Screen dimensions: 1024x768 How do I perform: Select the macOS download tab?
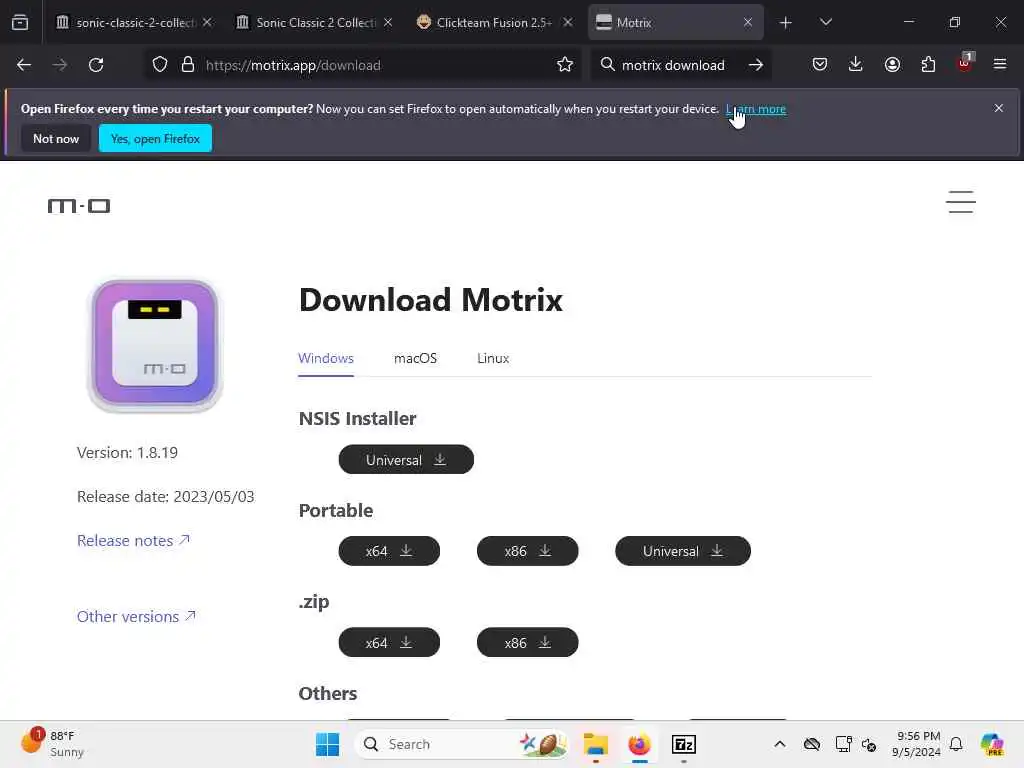pos(415,358)
